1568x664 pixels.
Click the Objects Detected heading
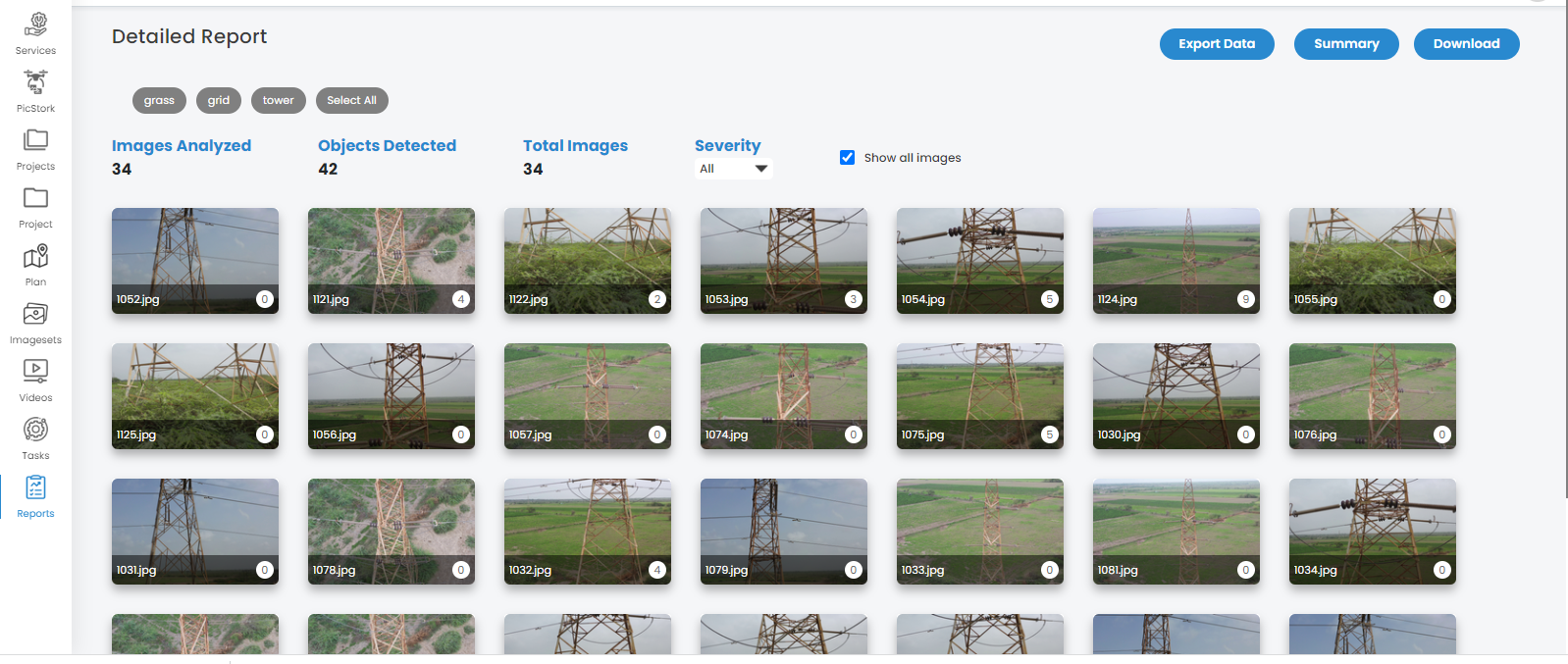(x=388, y=145)
